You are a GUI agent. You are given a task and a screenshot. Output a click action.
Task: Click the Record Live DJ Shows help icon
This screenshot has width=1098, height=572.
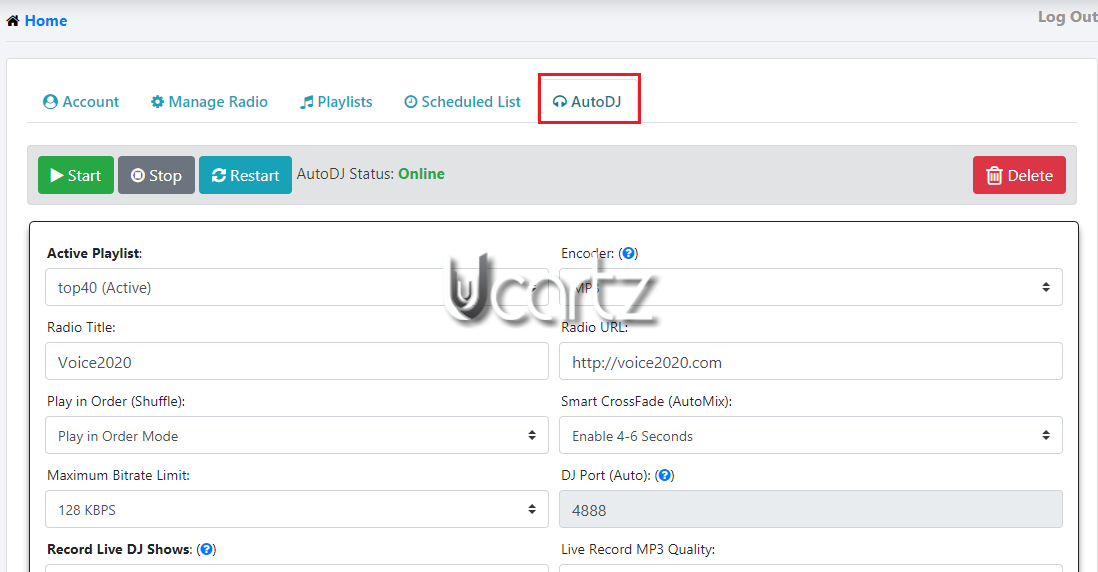click(207, 550)
